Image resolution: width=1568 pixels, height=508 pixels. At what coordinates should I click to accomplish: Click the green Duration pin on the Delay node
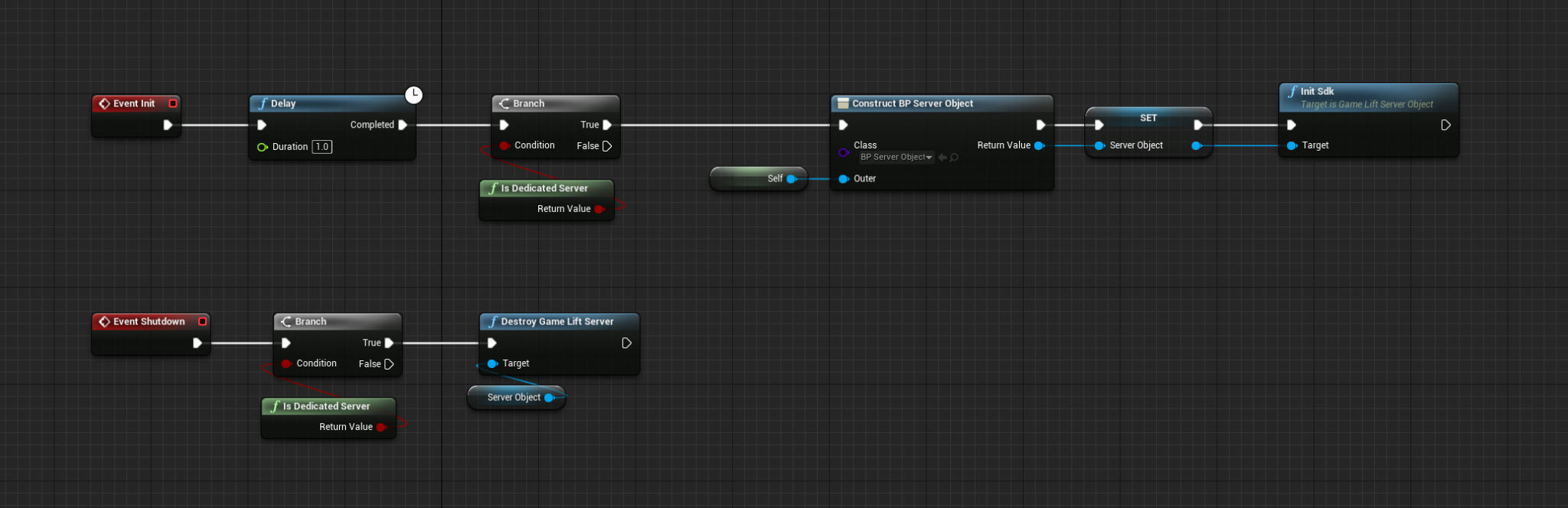(x=262, y=147)
